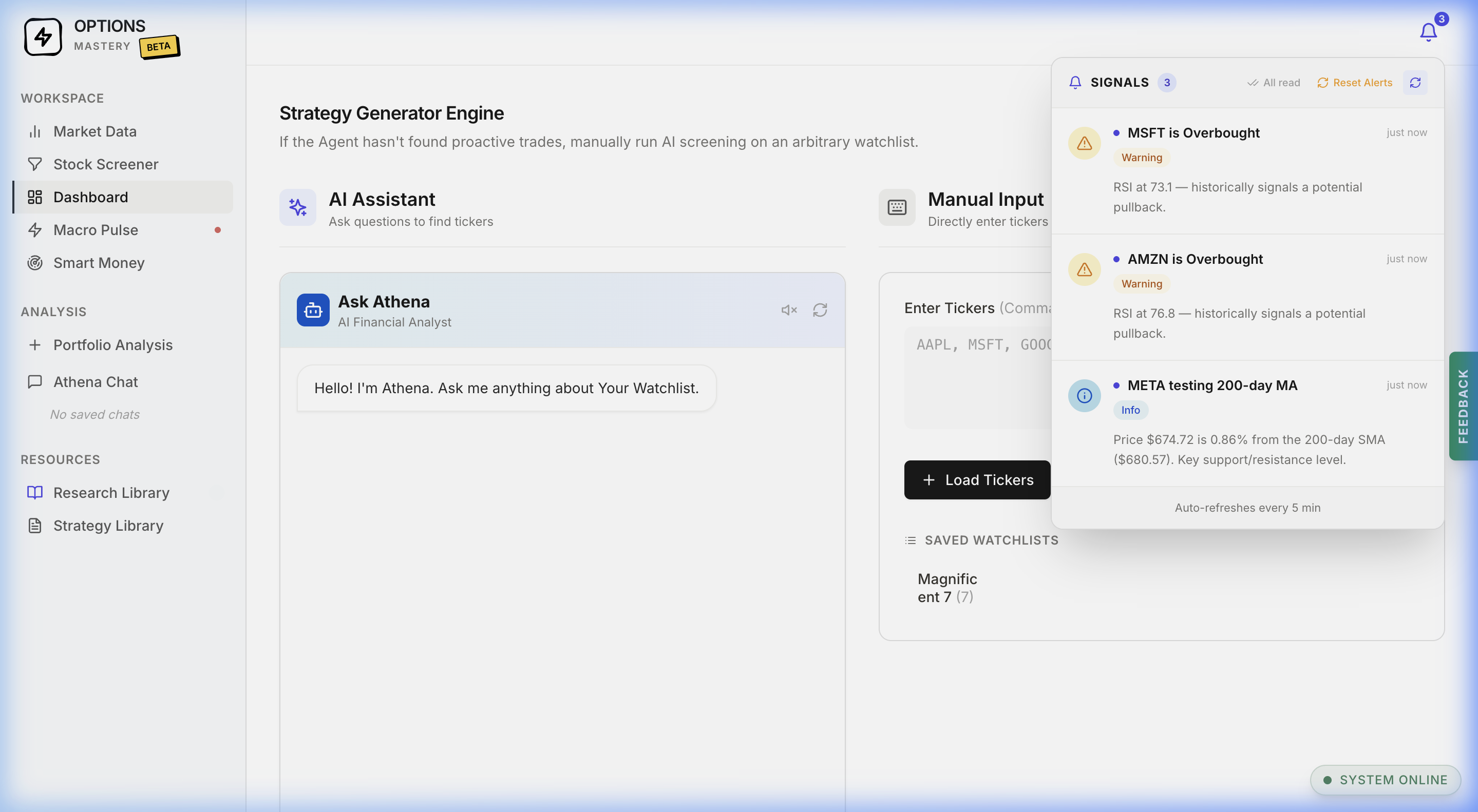Click the Enter Tickers text field
Image resolution: width=1478 pixels, height=812 pixels.
[x=978, y=378]
